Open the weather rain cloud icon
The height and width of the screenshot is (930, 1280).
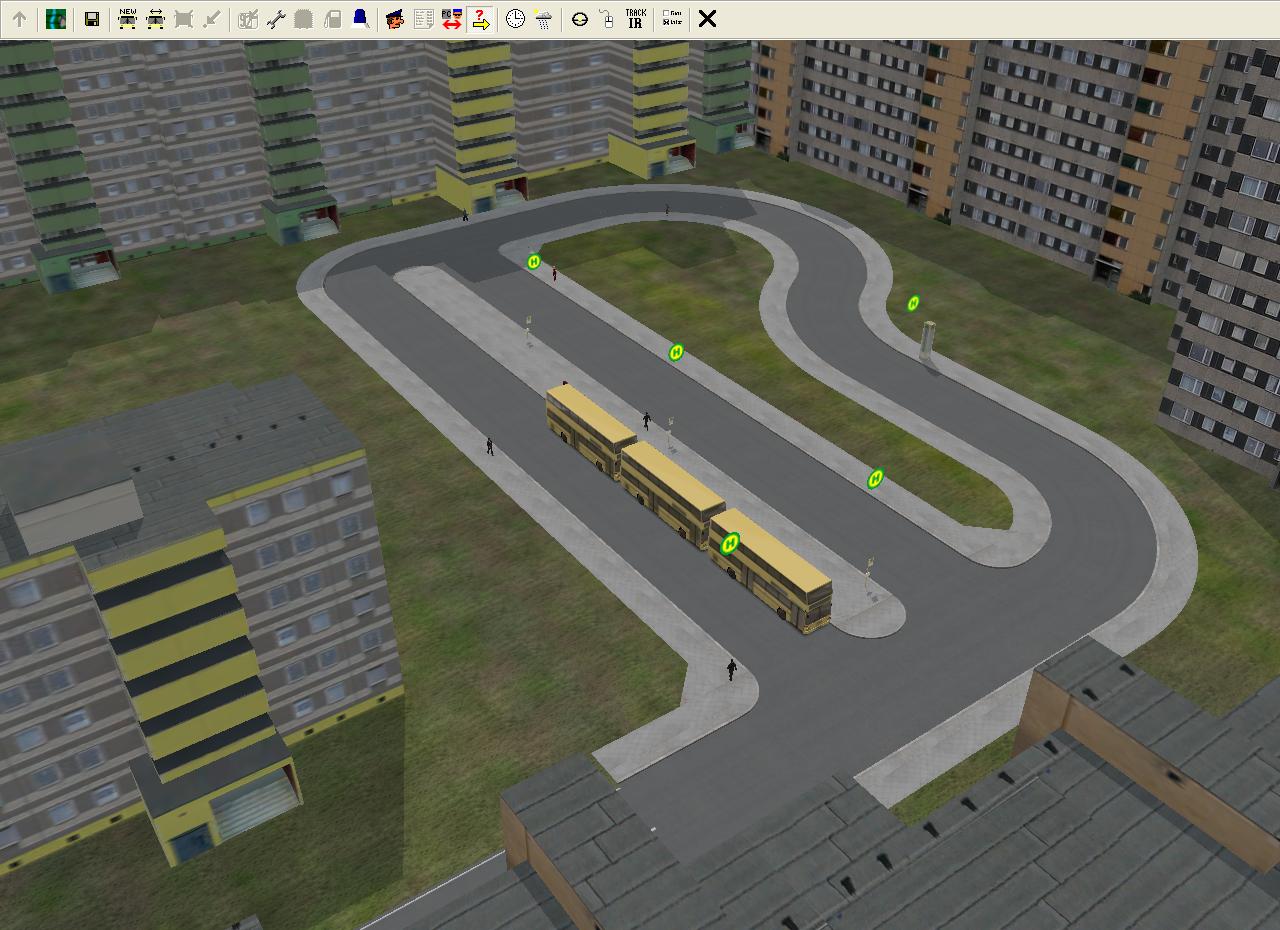pos(543,19)
